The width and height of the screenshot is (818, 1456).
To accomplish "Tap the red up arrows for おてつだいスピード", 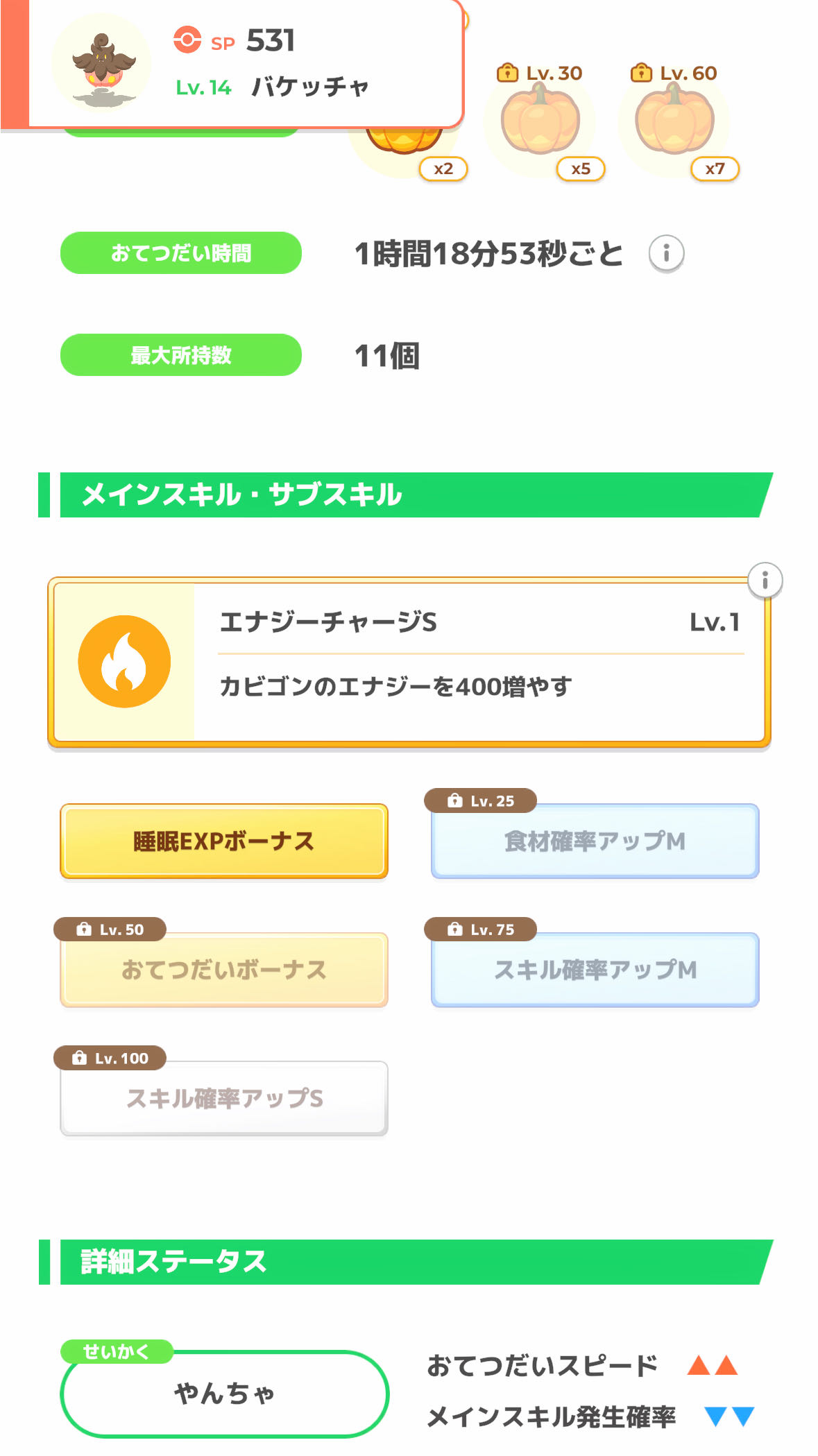I will click(x=712, y=1366).
